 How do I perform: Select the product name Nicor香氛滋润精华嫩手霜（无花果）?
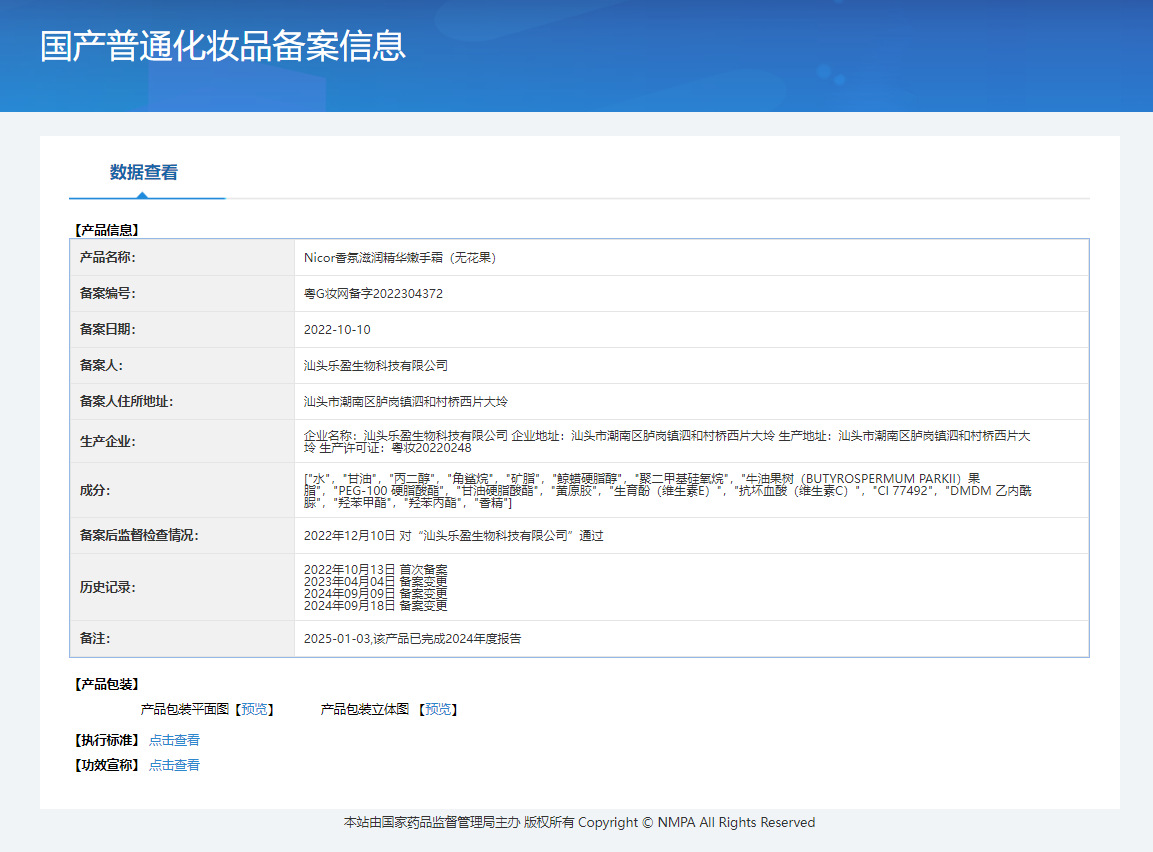pos(400,258)
